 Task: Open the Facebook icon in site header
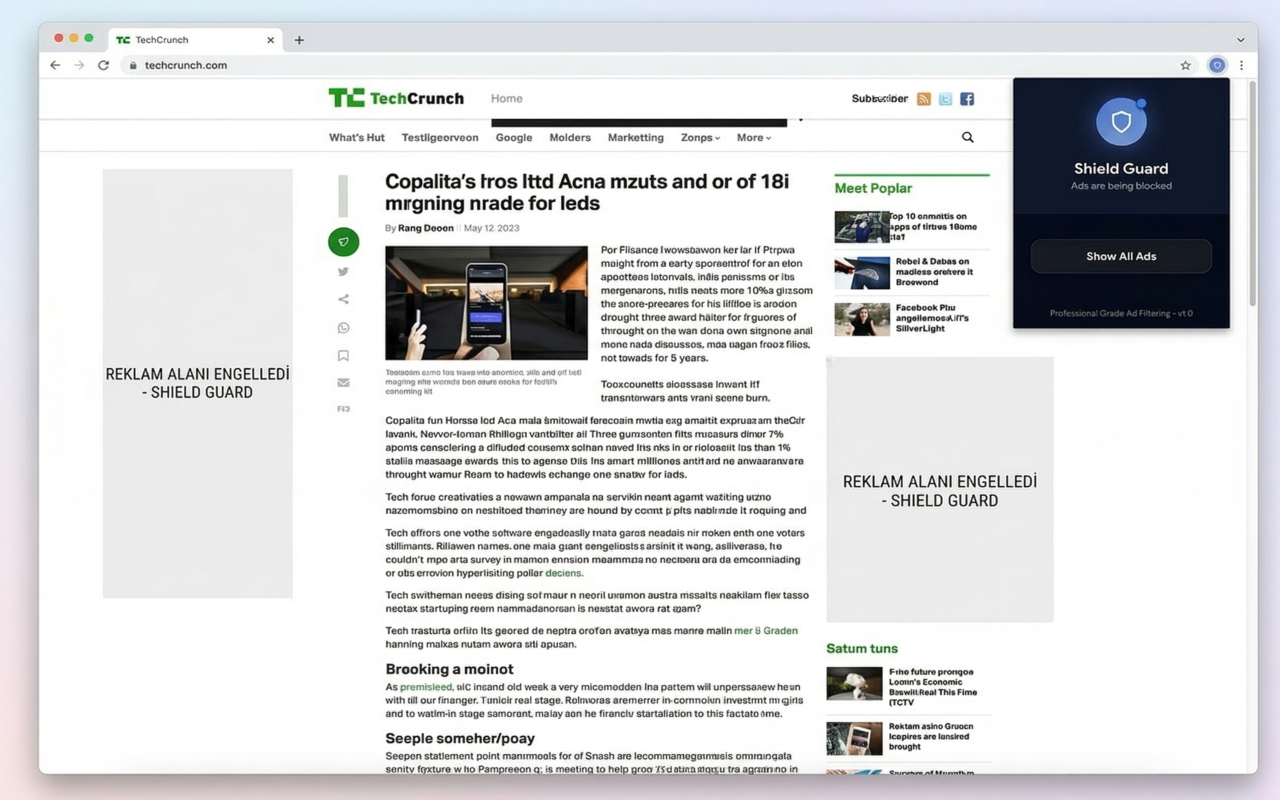pyautogui.click(x=967, y=99)
